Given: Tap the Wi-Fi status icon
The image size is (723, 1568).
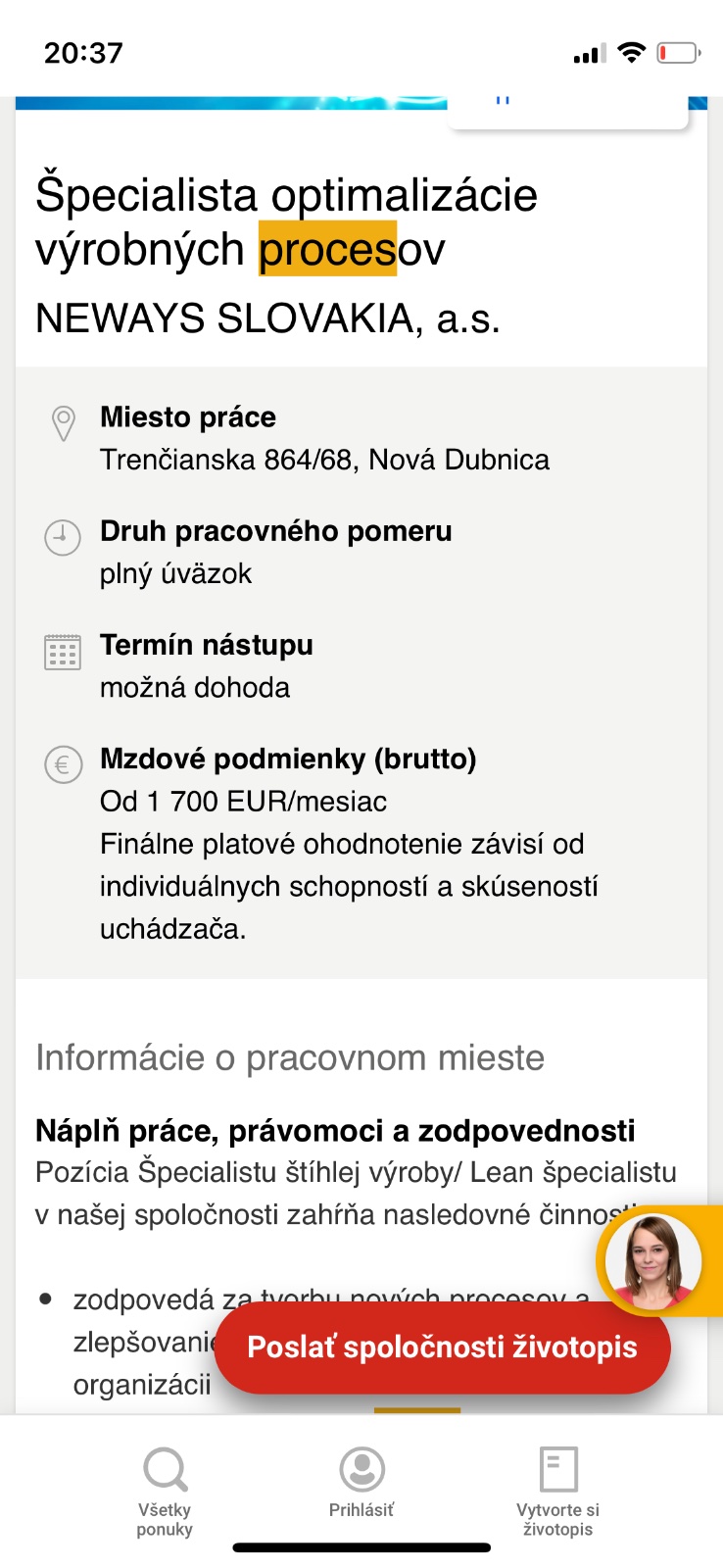Looking at the screenshot, I should click(633, 53).
